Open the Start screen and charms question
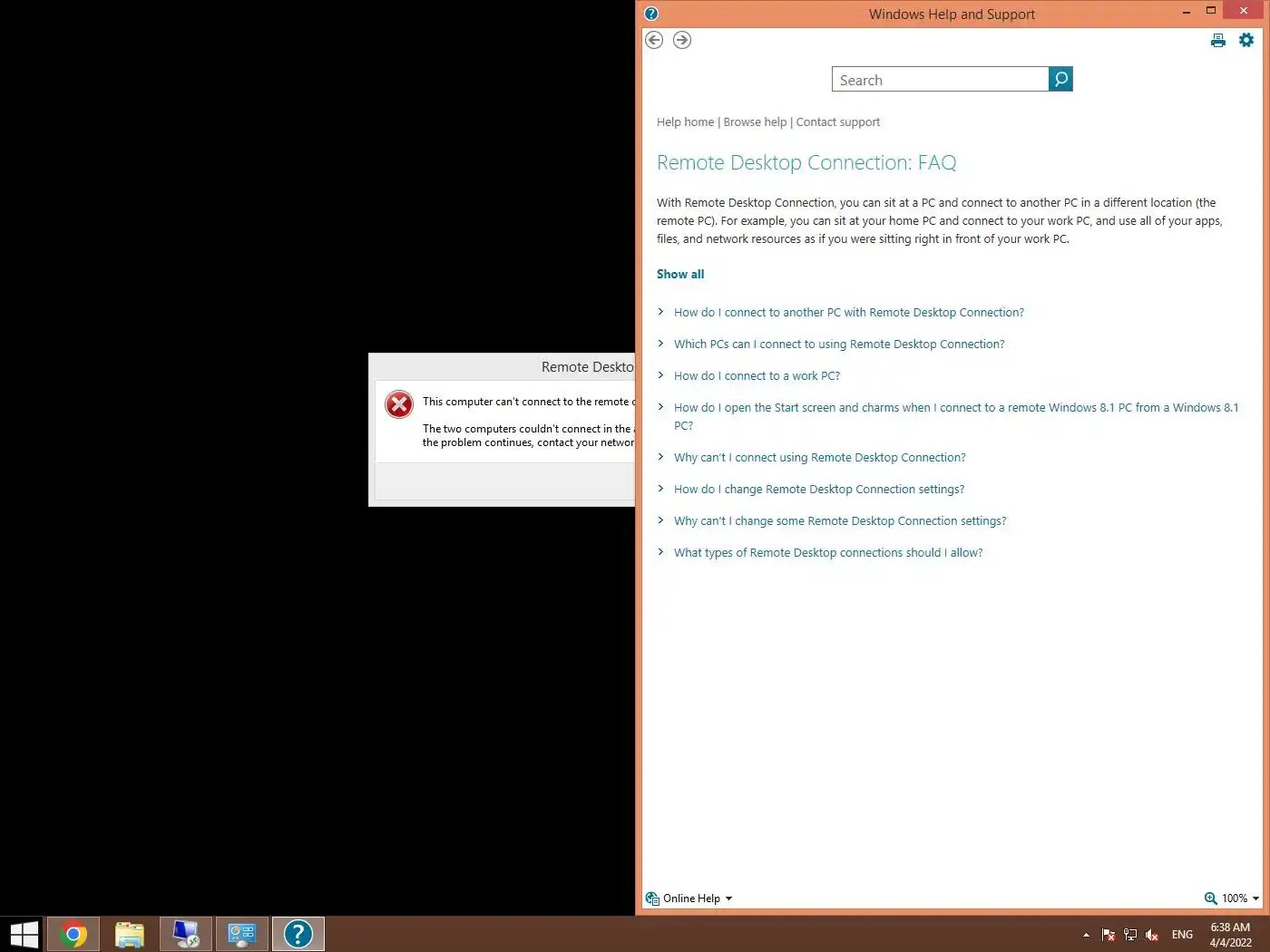The image size is (1270, 952). coord(956,416)
